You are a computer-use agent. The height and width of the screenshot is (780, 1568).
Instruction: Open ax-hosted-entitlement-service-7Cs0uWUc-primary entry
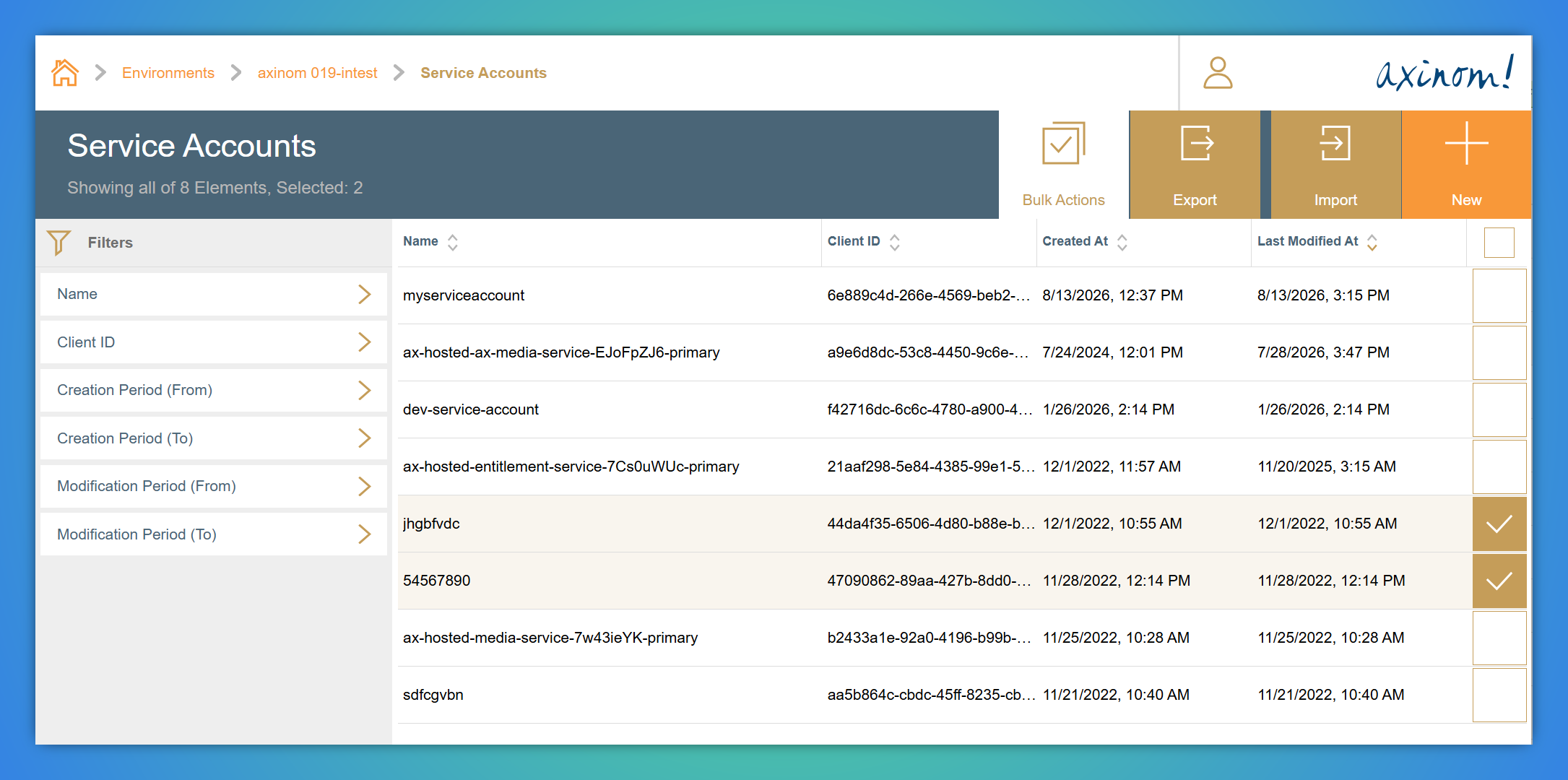pos(571,467)
